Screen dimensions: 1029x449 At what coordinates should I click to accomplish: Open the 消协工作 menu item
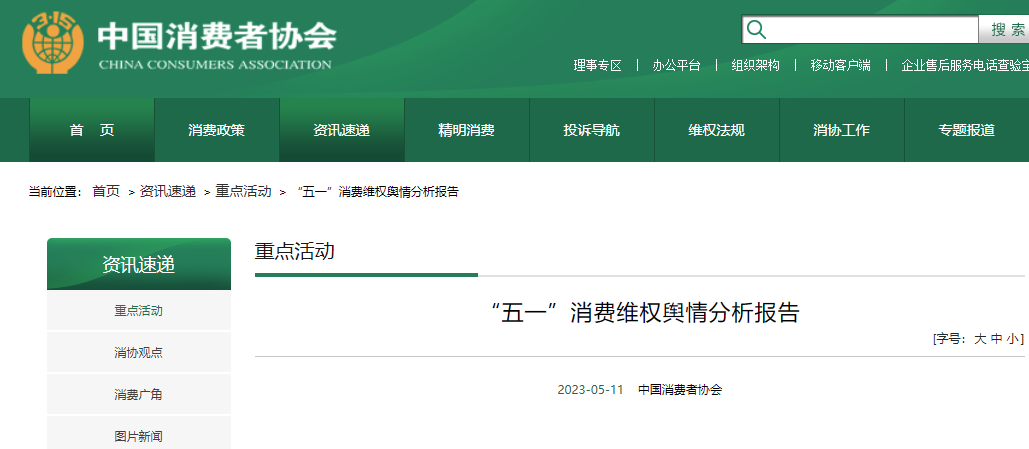841,130
